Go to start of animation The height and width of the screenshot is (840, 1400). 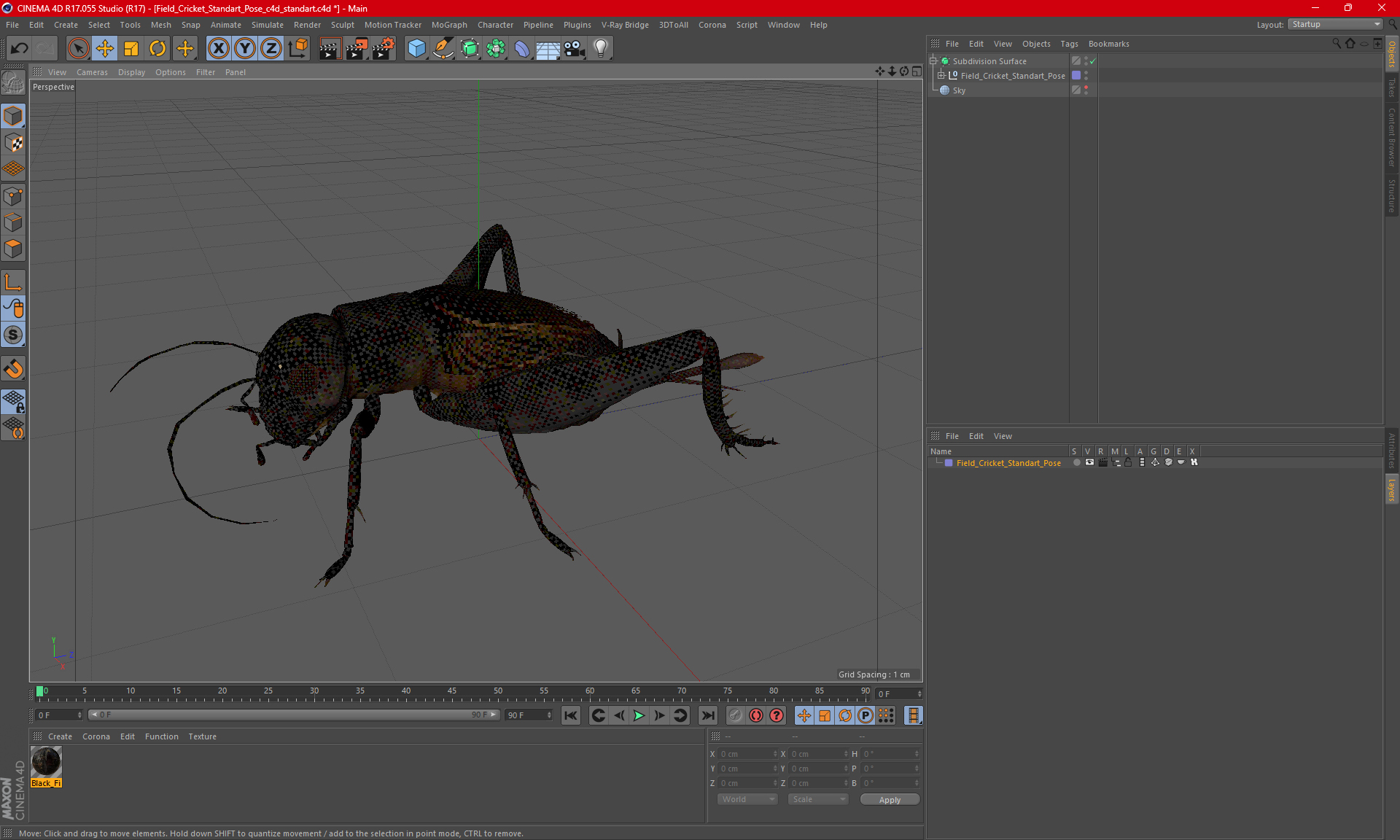coord(571,715)
